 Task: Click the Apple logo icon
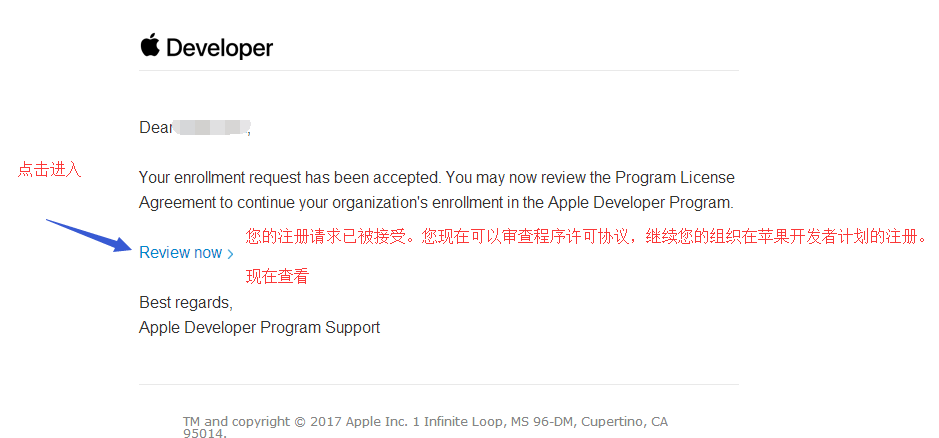(150, 46)
